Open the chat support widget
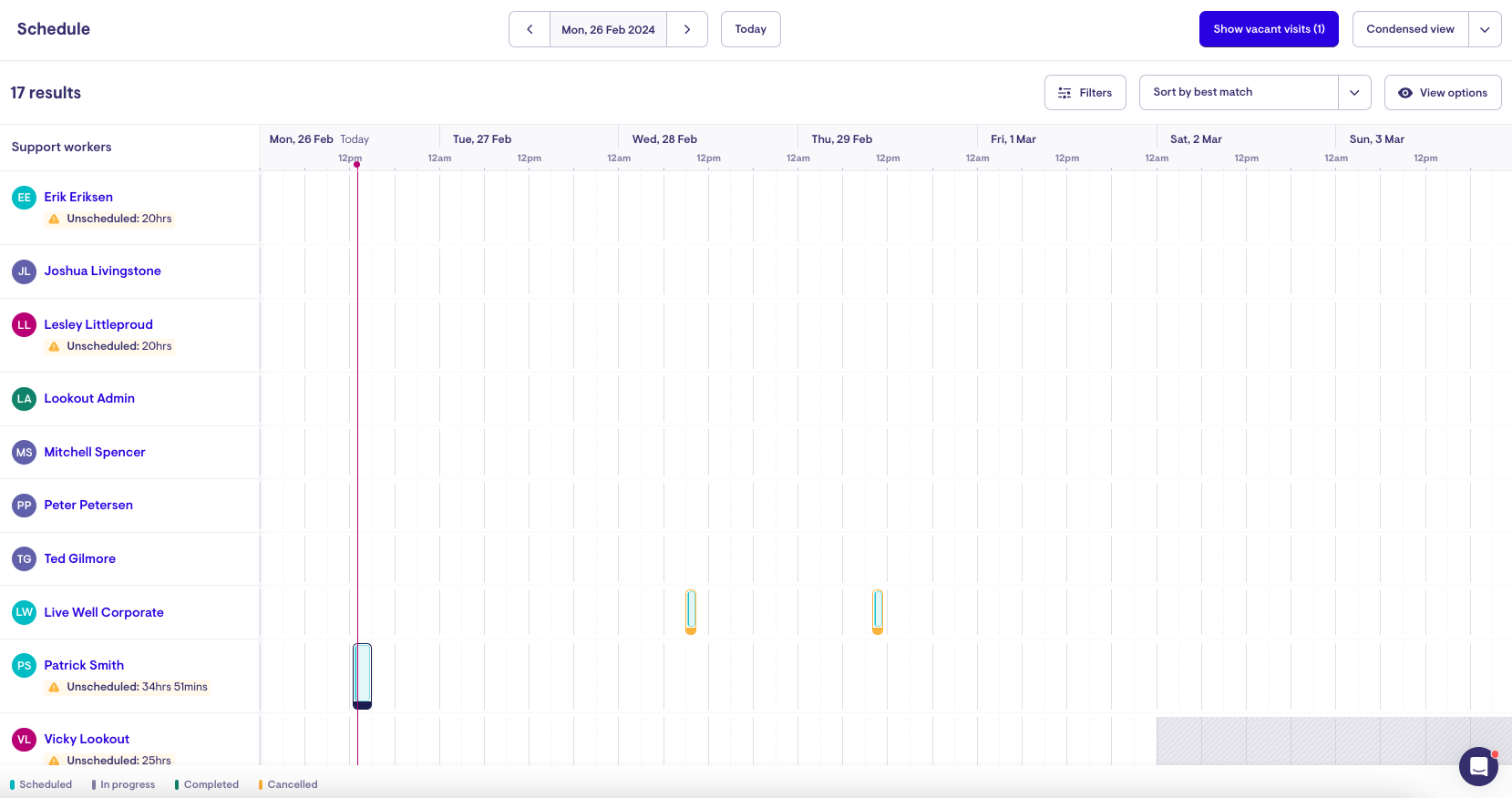The width and height of the screenshot is (1512, 798). [x=1477, y=766]
